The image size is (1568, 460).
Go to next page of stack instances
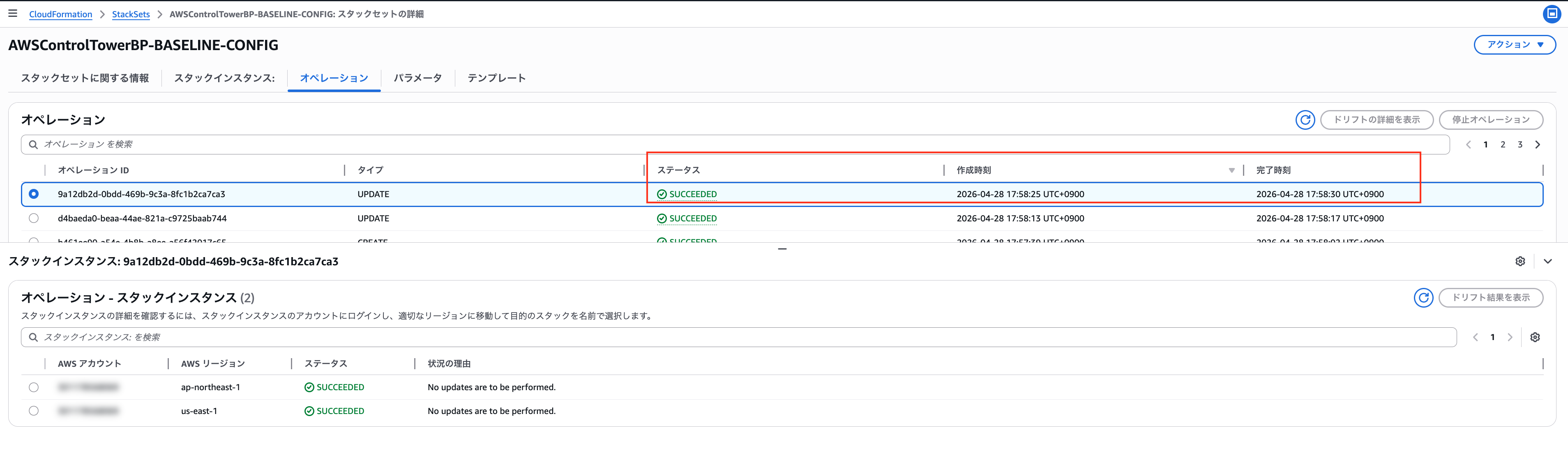pyautogui.click(x=1510, y=337)
